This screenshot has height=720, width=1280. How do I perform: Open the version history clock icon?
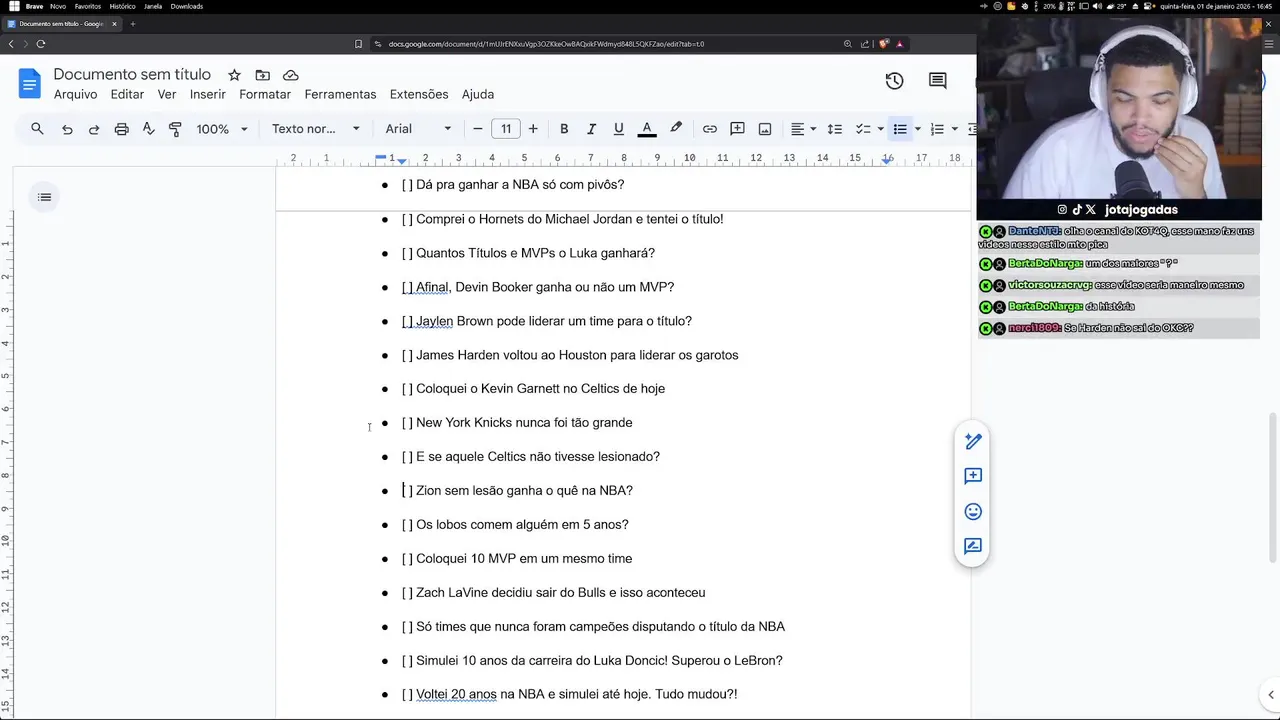[894, 81]
